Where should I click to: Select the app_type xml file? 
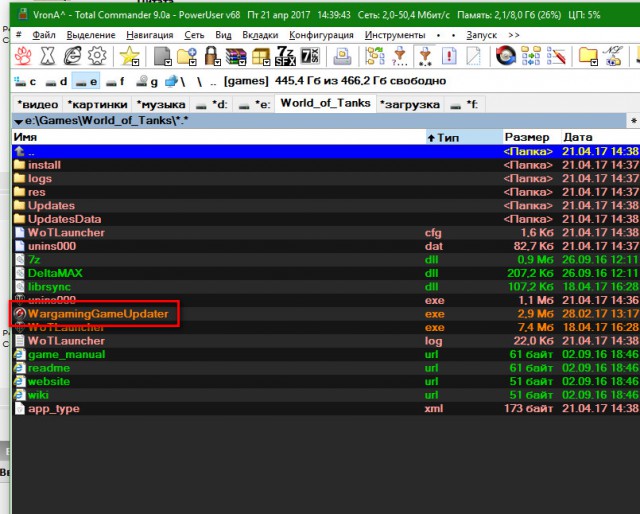(x=326, y=409)
